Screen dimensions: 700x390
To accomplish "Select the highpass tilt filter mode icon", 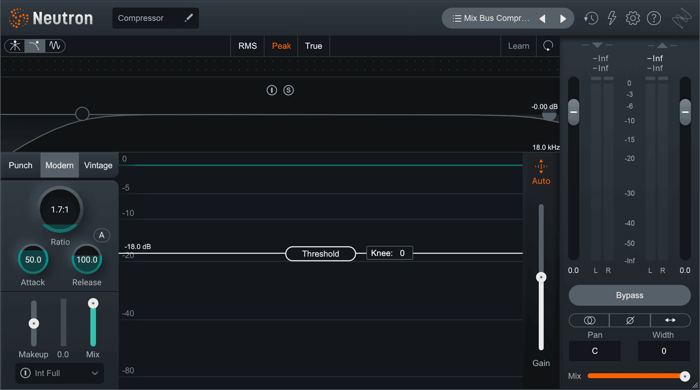I will tap(34, 46).
